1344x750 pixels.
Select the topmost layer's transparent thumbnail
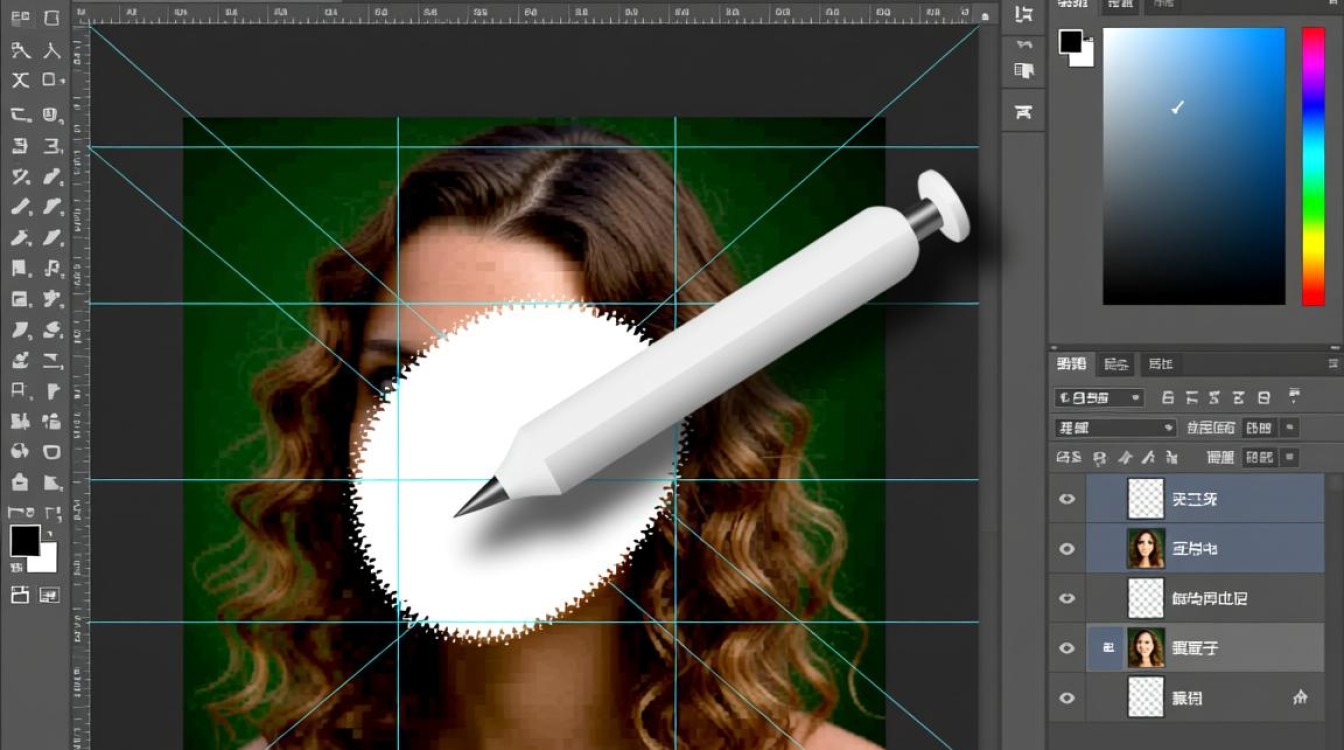point(1146,498)
